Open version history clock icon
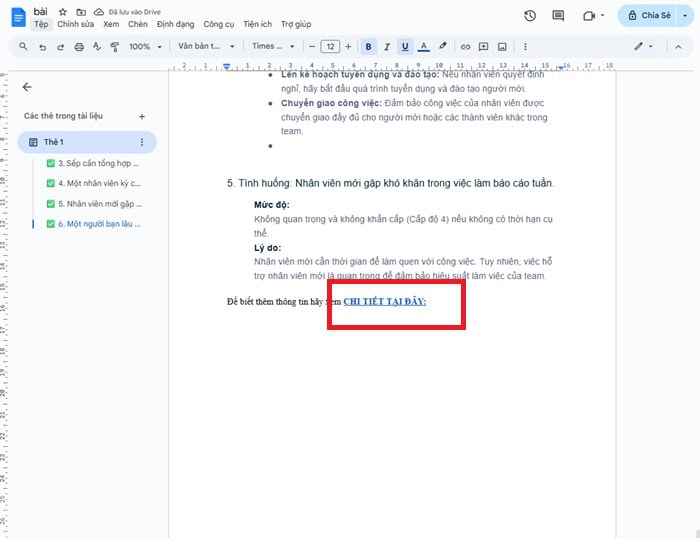The height and width of the screenshot is (538, 700). point(530,16)
